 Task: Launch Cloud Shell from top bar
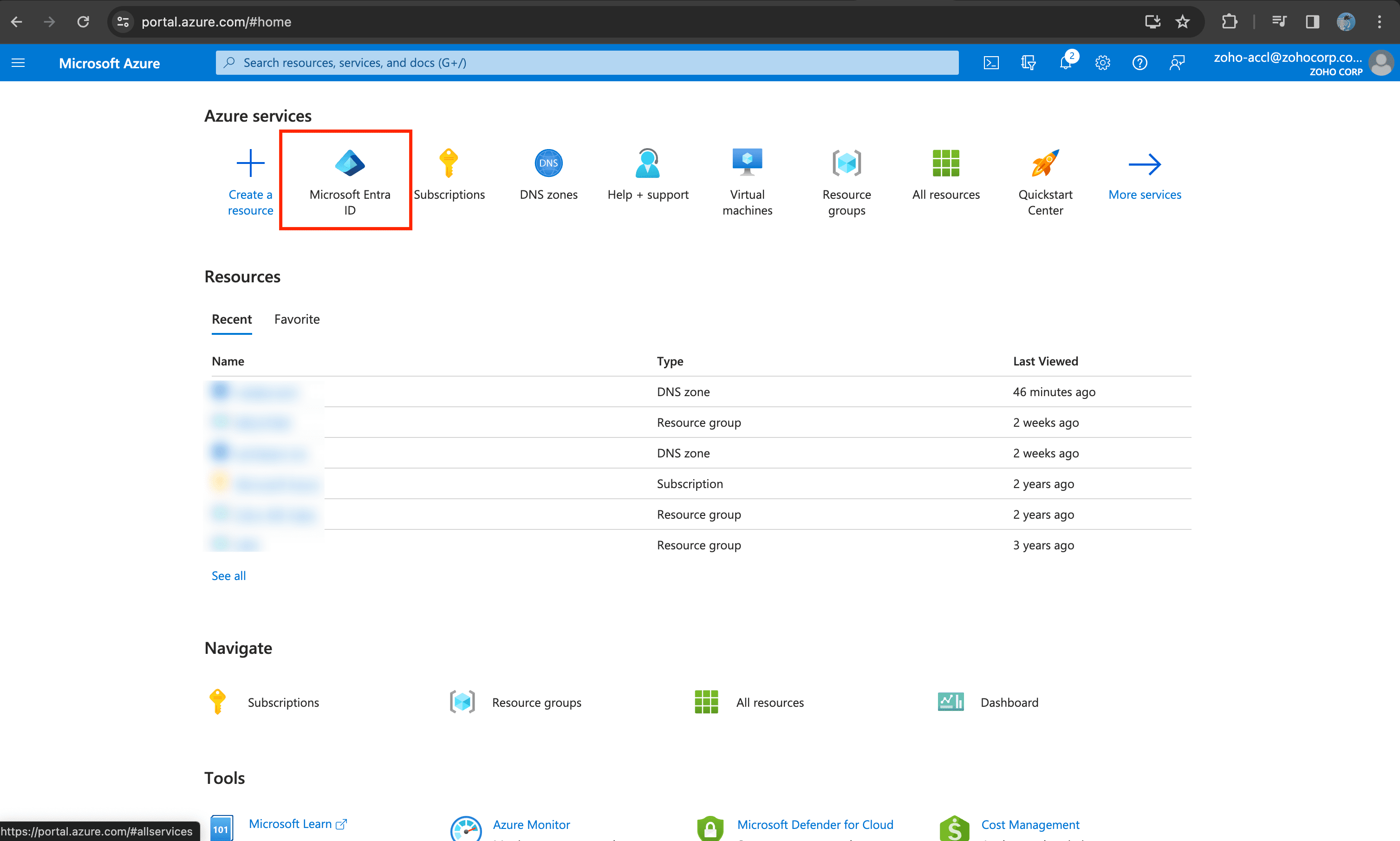[x=991, y=62]
